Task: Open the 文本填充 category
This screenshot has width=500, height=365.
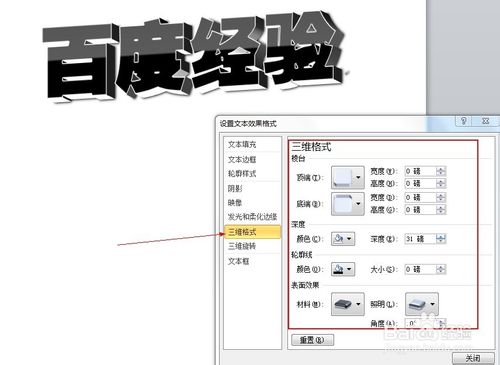Action: (x=242, y=145)
